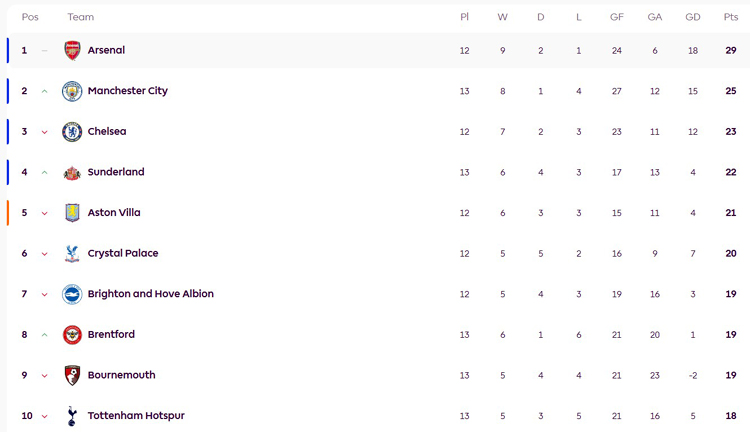750x432 pixels.
Task: Open the Aston Villa crest
Action: point(72,213)
